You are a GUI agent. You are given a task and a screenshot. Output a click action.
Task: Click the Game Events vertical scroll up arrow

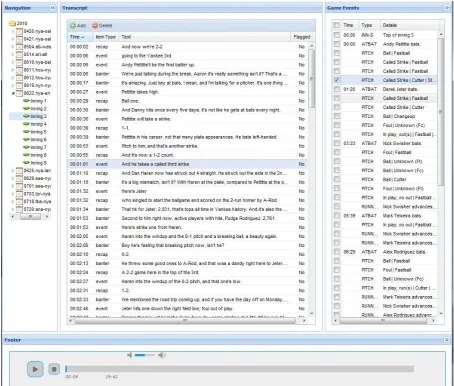[441, 34]
